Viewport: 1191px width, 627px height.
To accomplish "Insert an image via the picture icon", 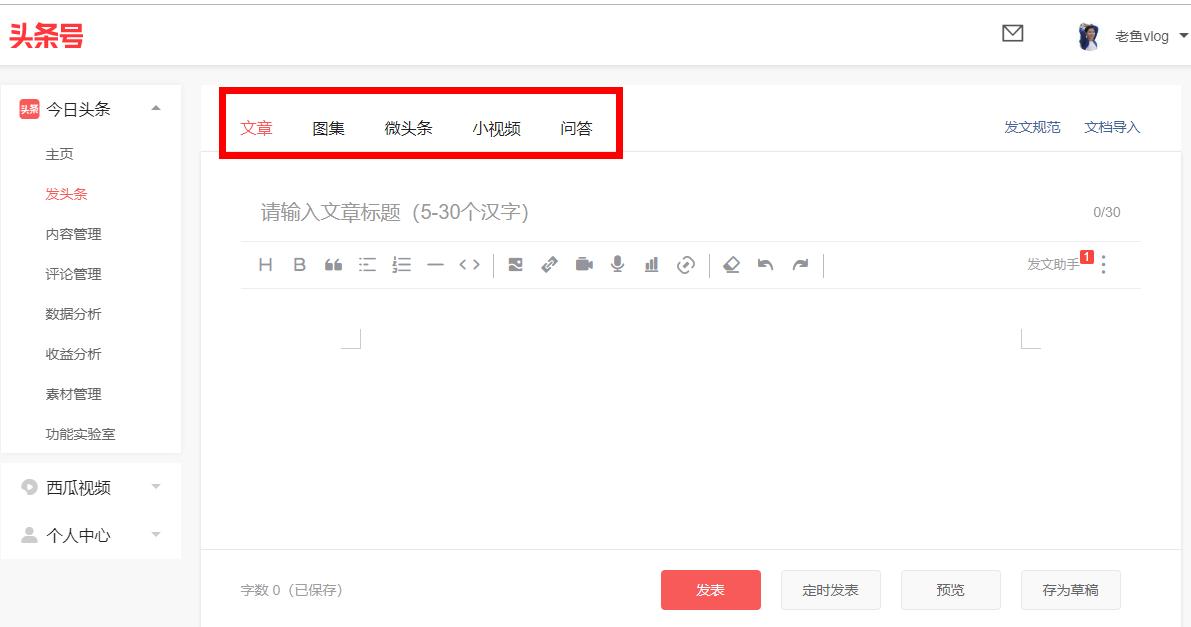I will click(x=515, y=264).
